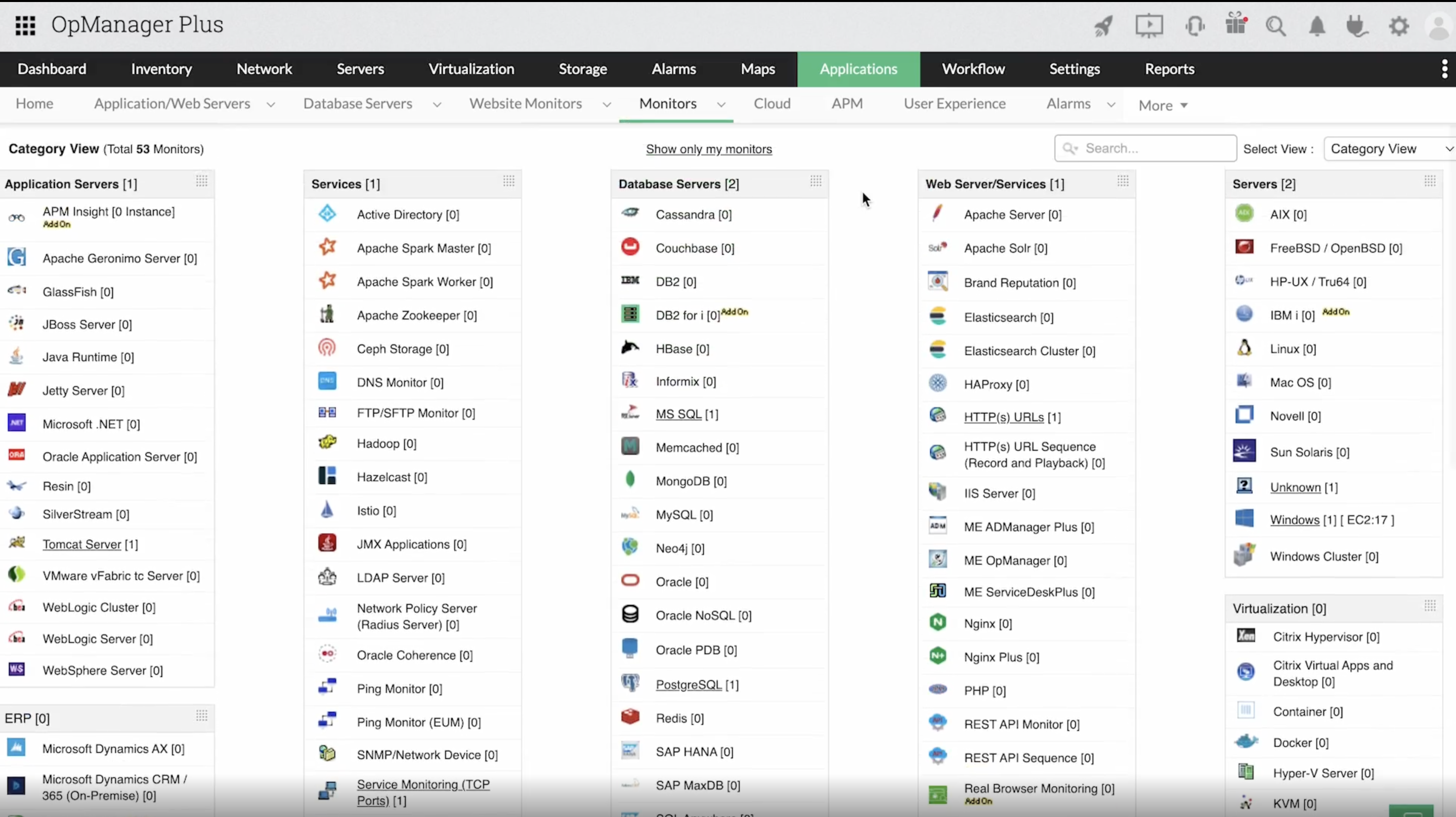Click the monitor Search input field

(1153, 148)
